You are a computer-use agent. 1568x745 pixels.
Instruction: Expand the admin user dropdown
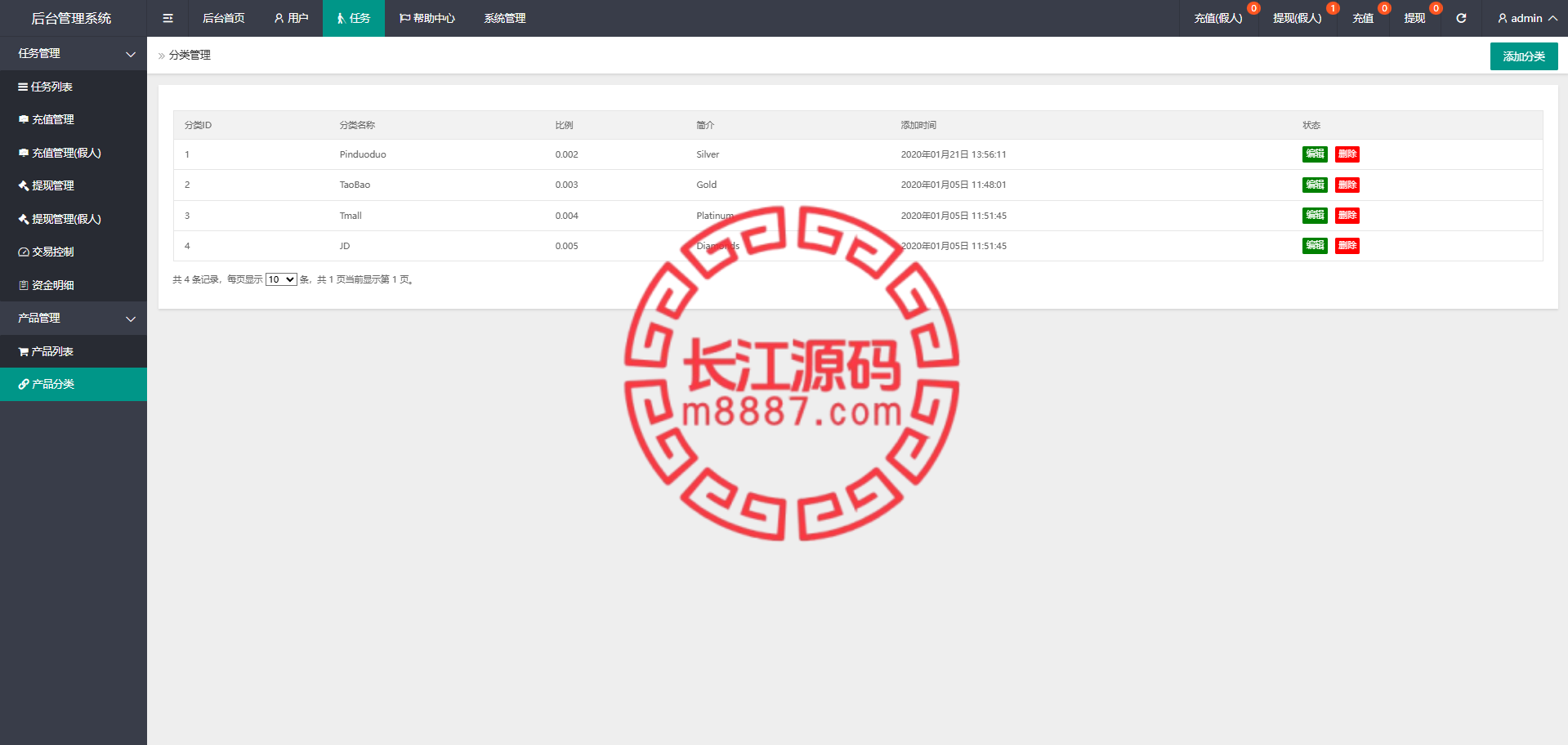[1527, 18]
